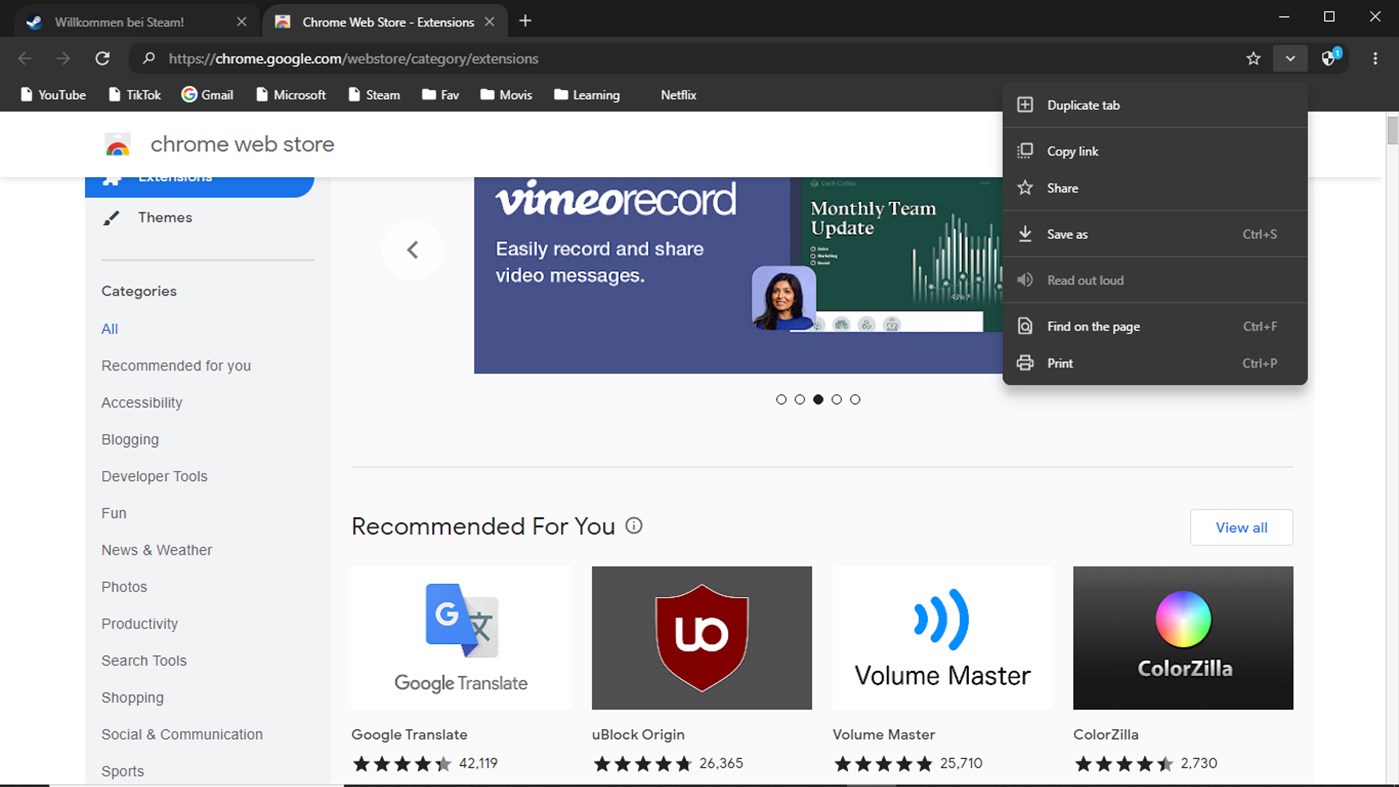Select the fifth carousel indicator dot
This screenshot has width=1399, height=787.
(x=855, y=399)
